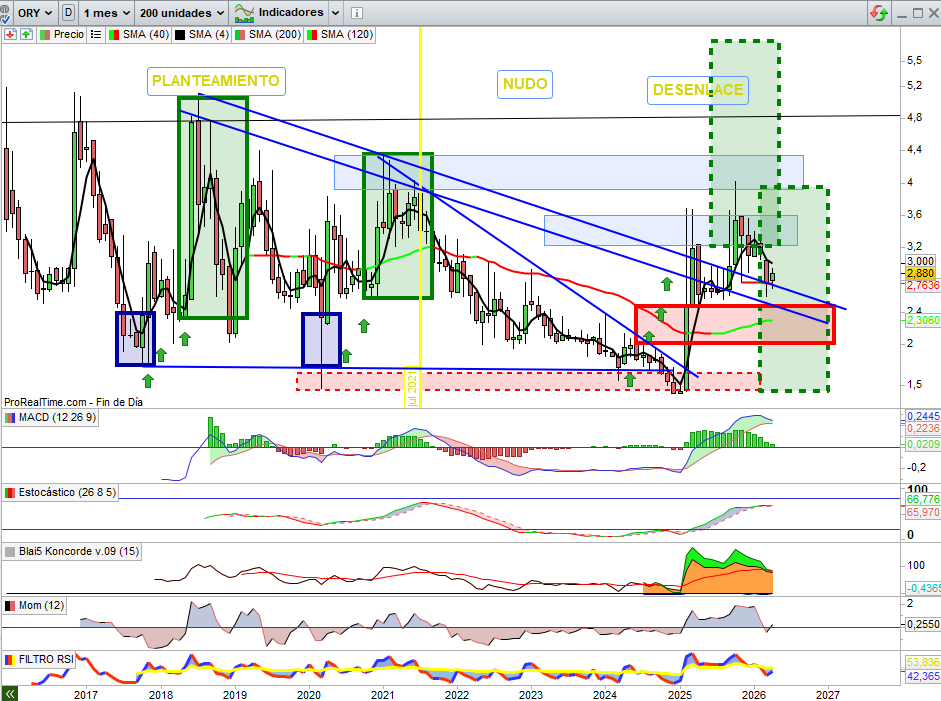The width and height of the screenshot is (941, 701).
Task: Click the MACD histogram value 0,0209
Action: click(922, 445)
